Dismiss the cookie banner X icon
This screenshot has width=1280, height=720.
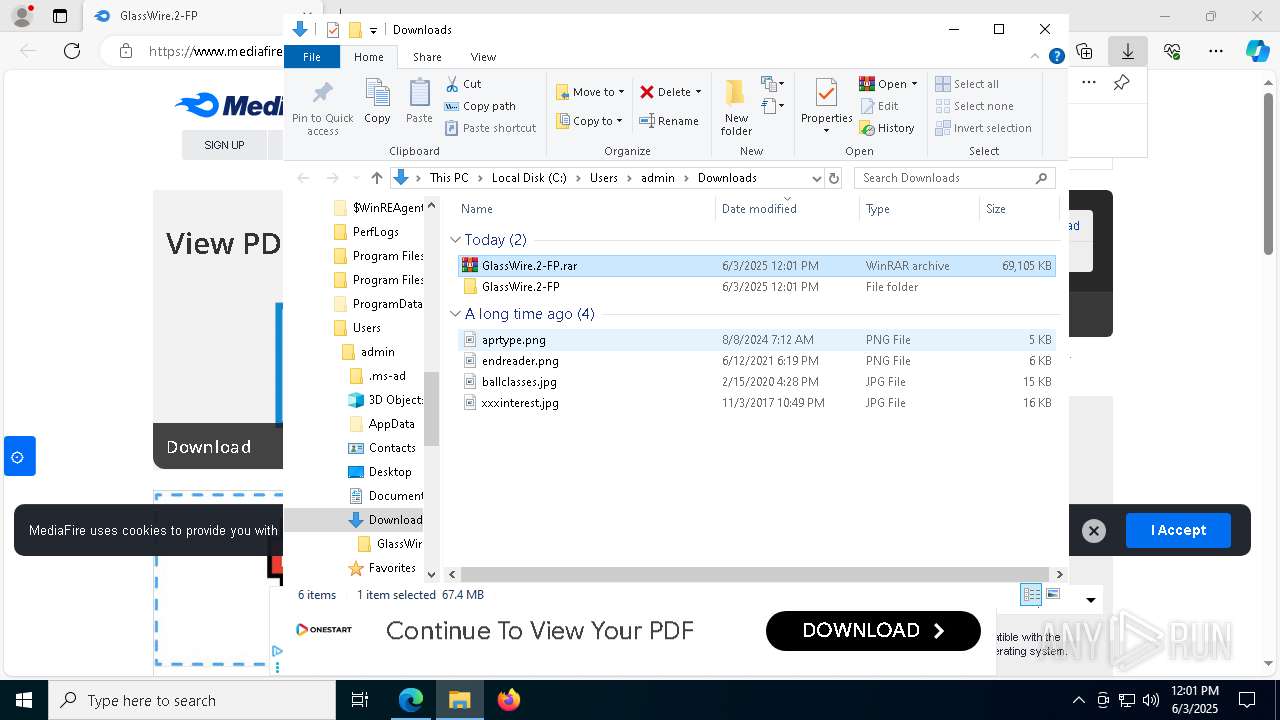coord(1094,531)
